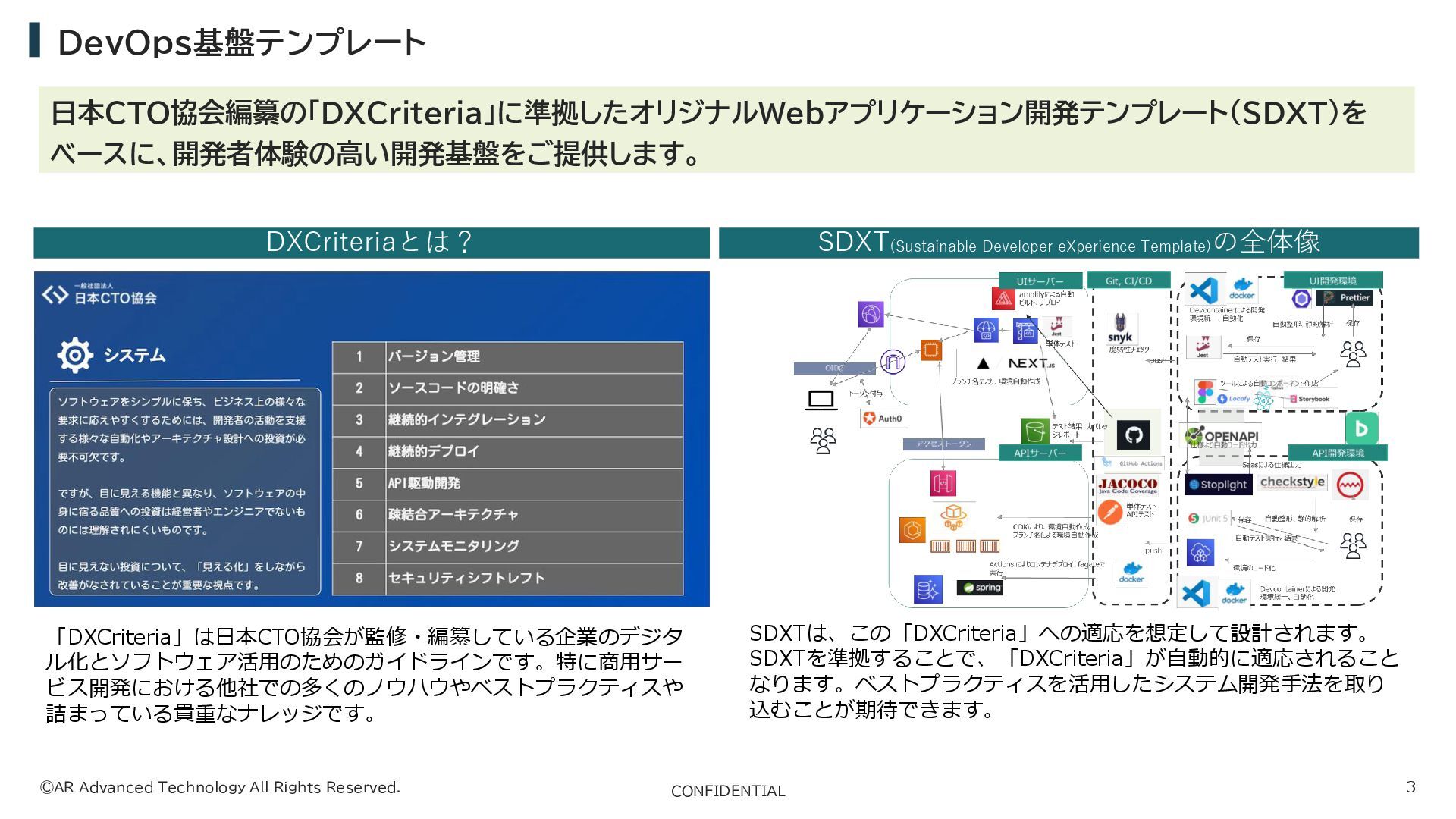Click the Spring framework logo
Screen dimensions: 1456x819
click(980, 588)
